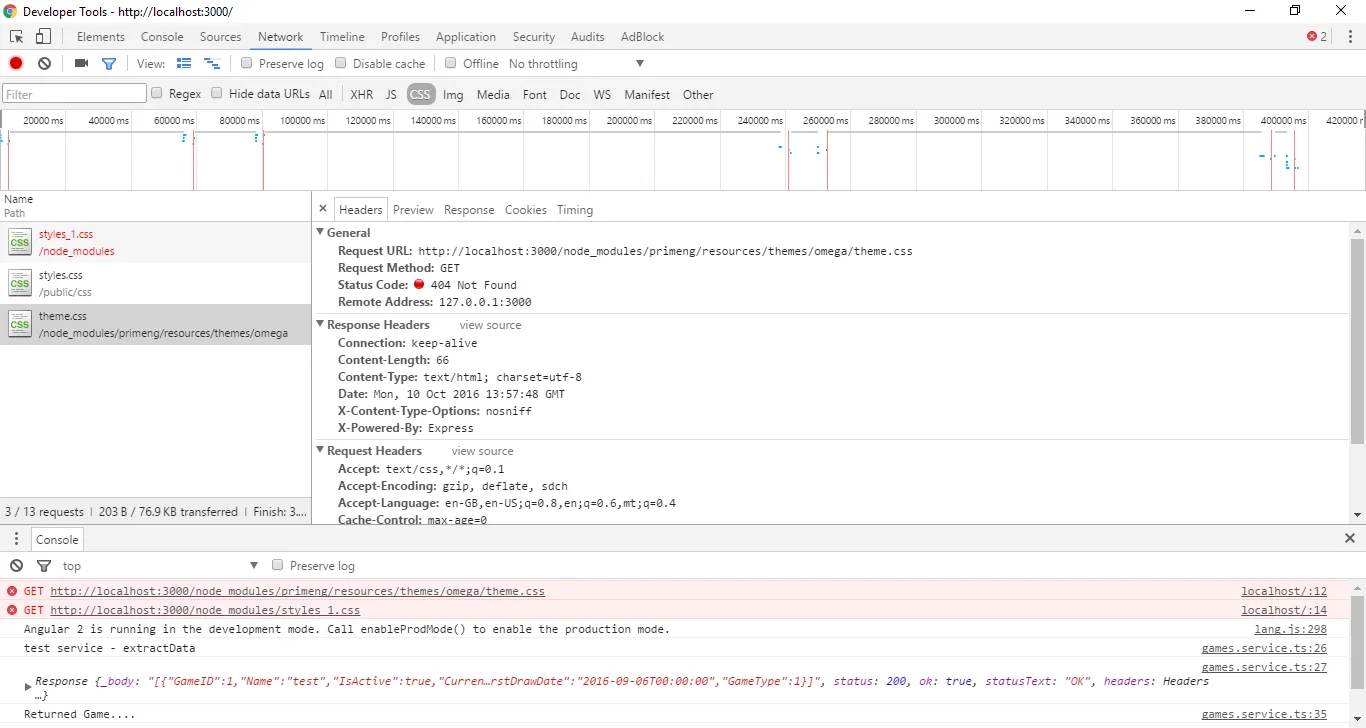The width and height of the screenshot is (1366, 728).
Task: Click the Filter text input field
Action: pos(75,94)
